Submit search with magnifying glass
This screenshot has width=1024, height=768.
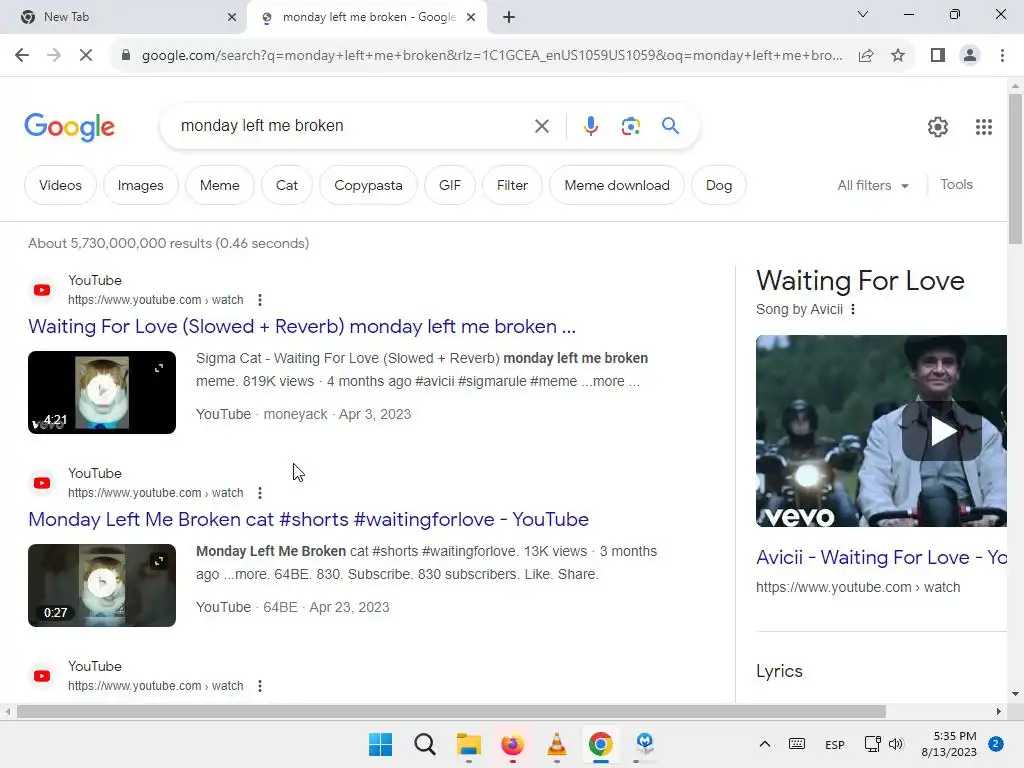click(670, 126)
